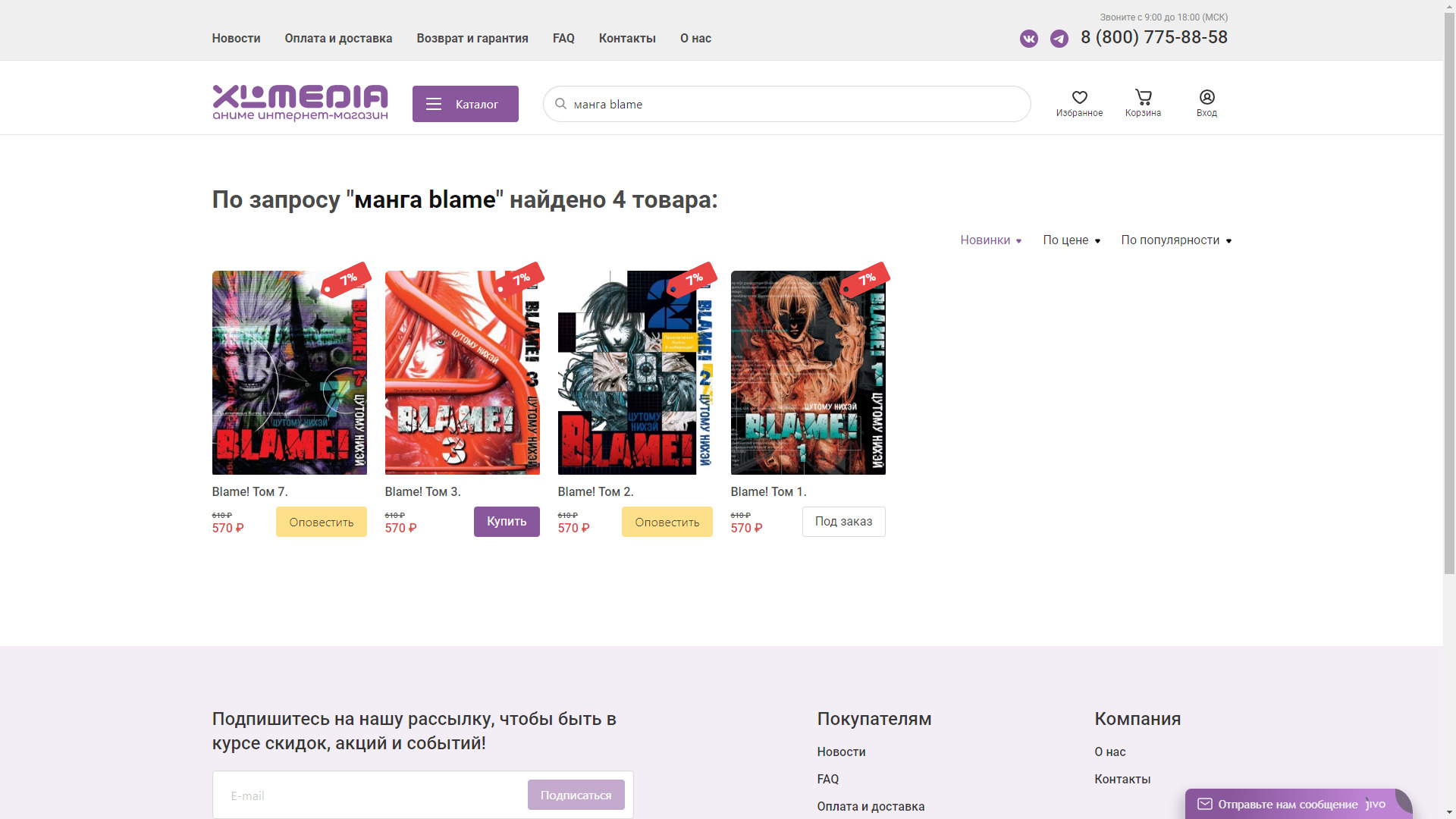Open Каталог hamburger menu button
This screenshot has height=819, width=1456.
465,104
